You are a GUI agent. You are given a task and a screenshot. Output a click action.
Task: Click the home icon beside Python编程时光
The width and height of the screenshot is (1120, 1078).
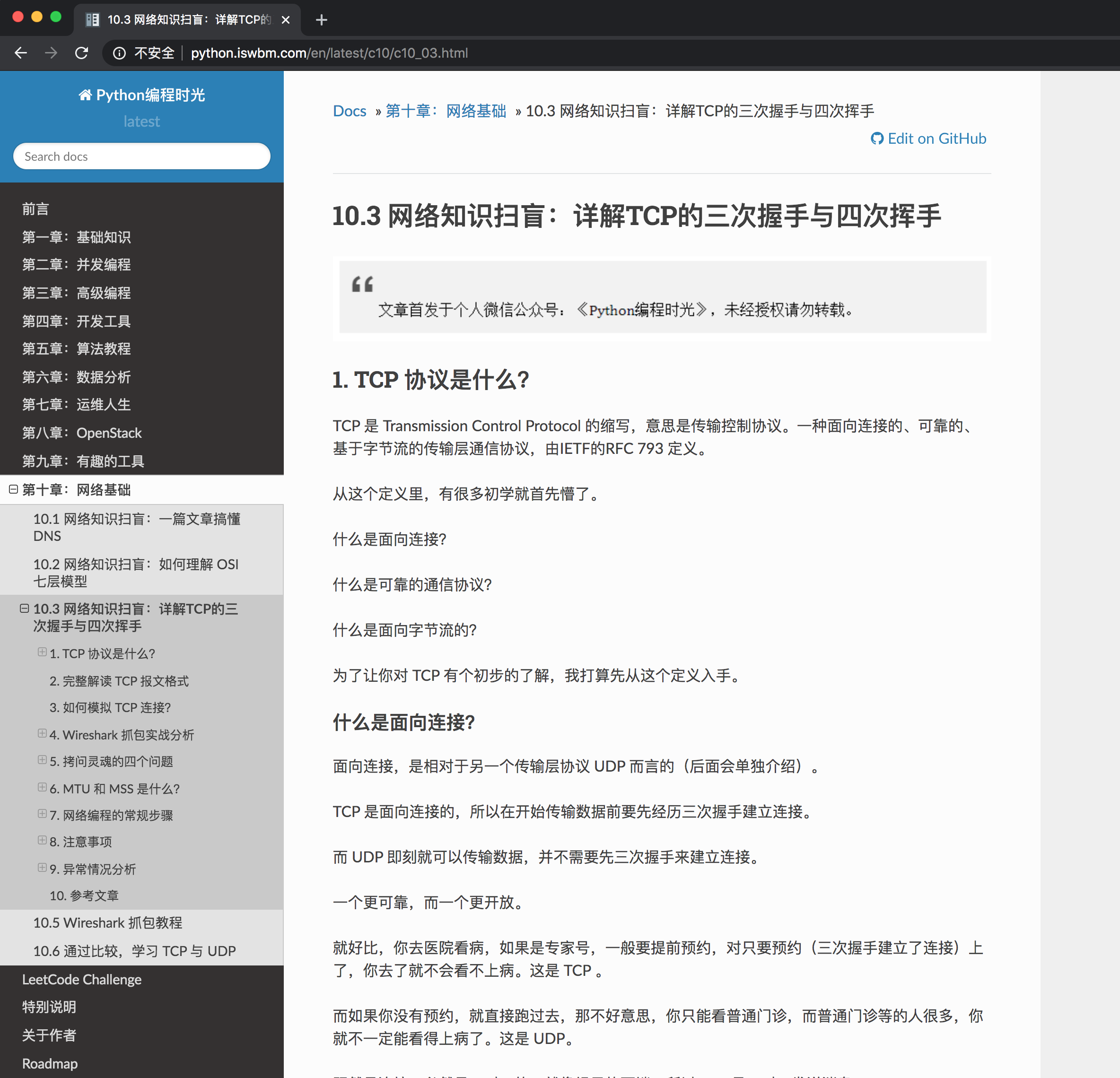(x=85, y=95)
